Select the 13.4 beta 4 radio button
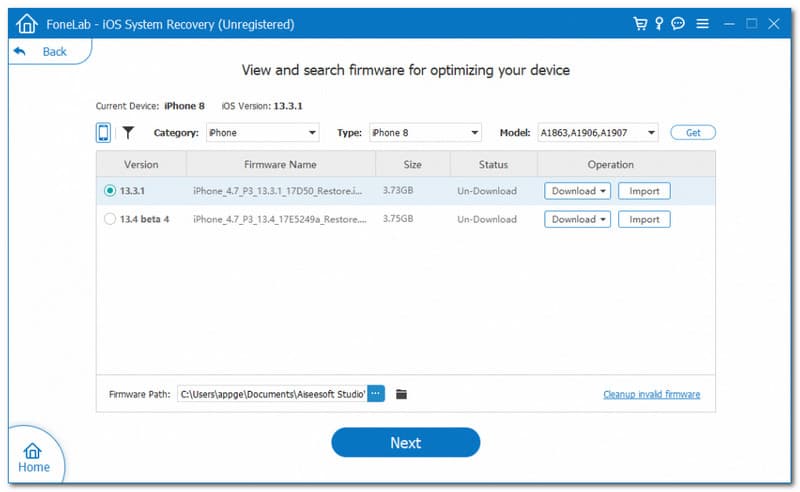This screenshot has width=800, height=492. (110, 219)
